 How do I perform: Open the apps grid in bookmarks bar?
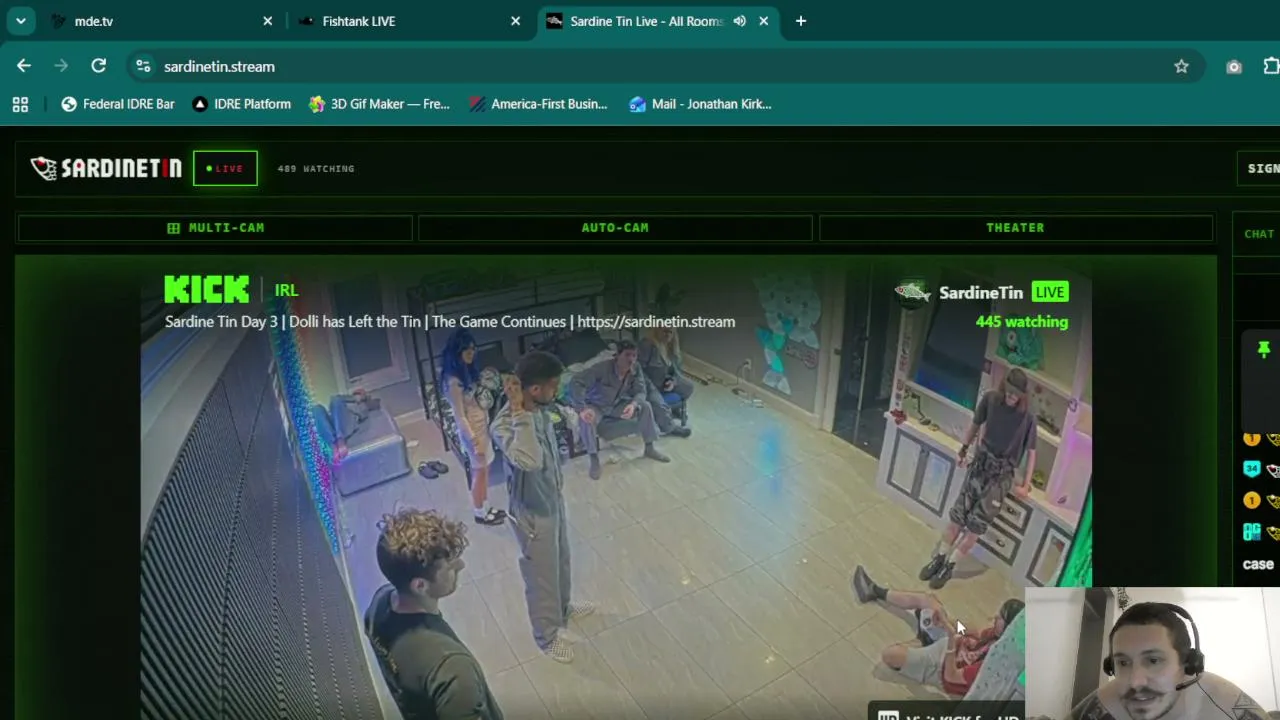coord(20,104)
